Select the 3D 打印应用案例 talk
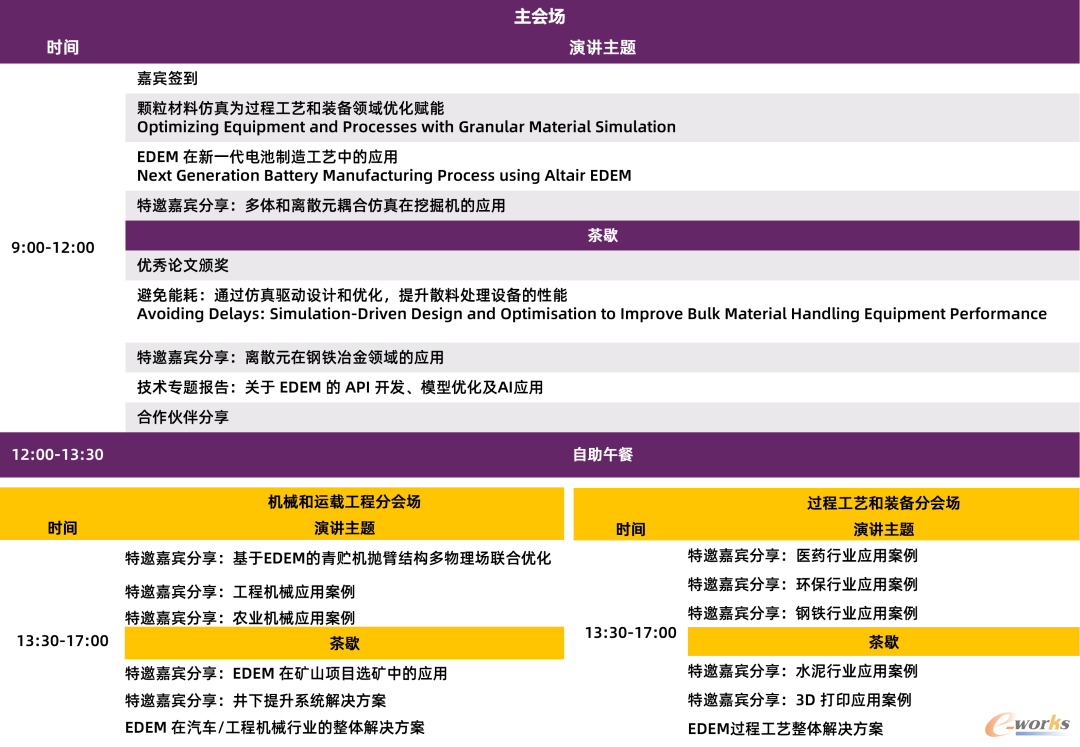Viewport: 1080px width, 747px height. click(x=799, y=700)
